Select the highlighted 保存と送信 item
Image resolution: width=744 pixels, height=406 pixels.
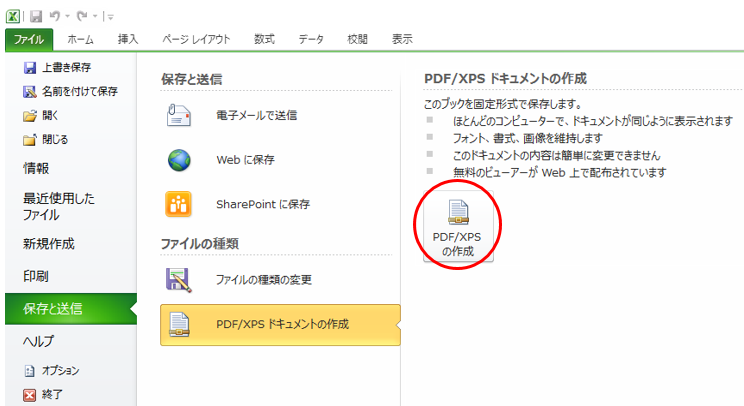[x=71, y=309]
